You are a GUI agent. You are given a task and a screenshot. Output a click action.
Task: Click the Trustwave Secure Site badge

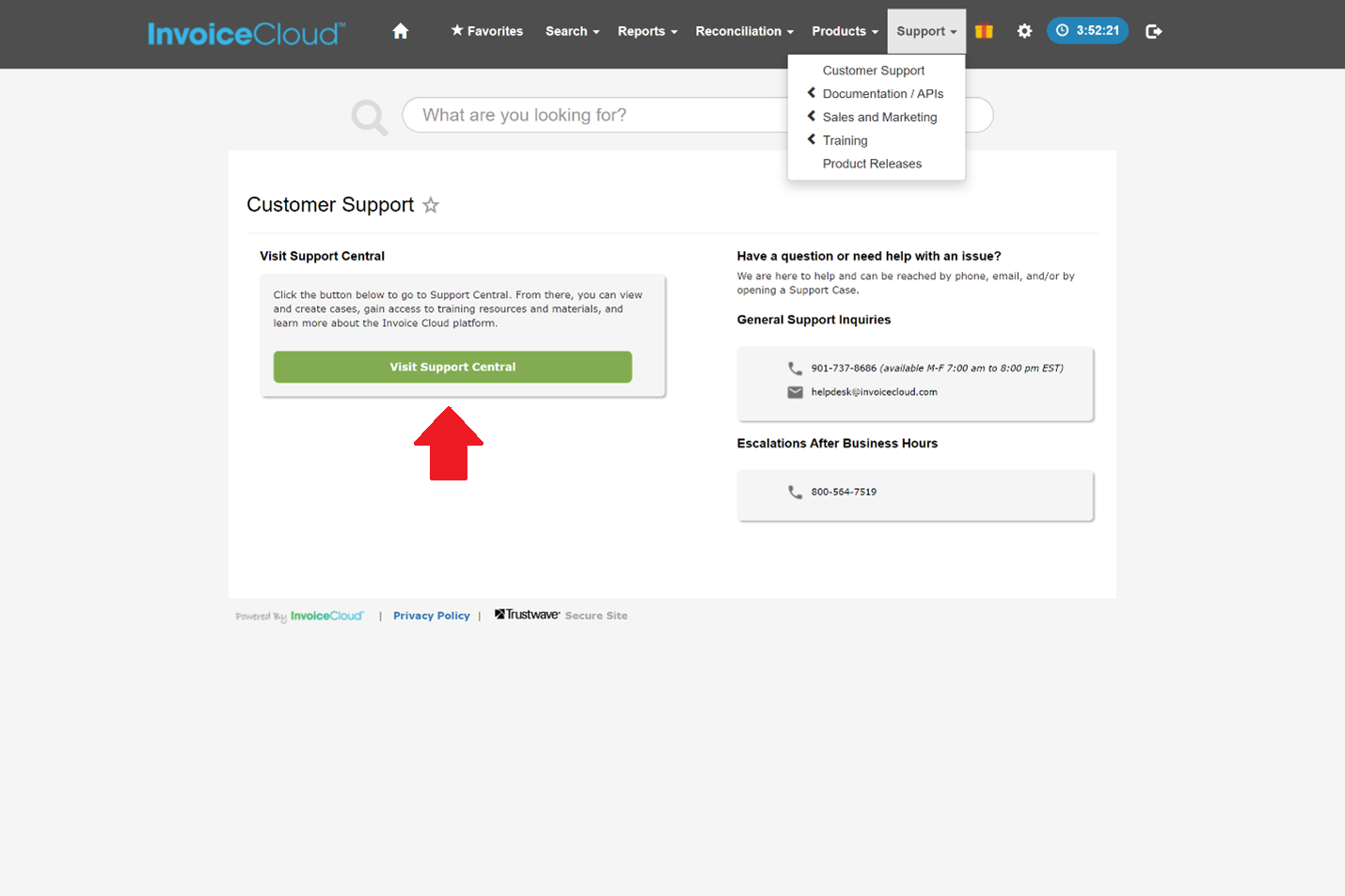(562, 615)
